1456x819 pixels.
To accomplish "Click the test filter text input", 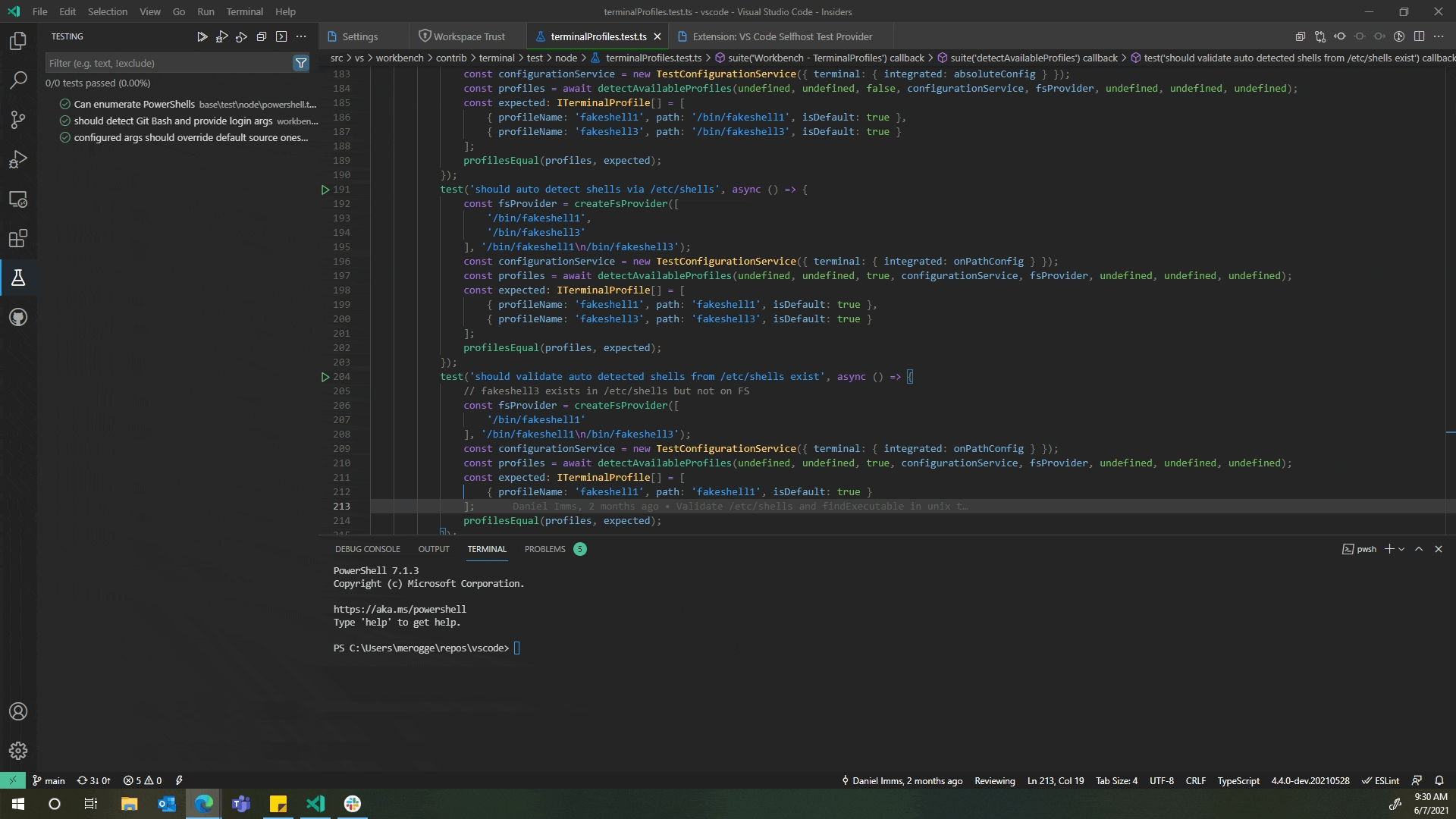I will [167, 63].
